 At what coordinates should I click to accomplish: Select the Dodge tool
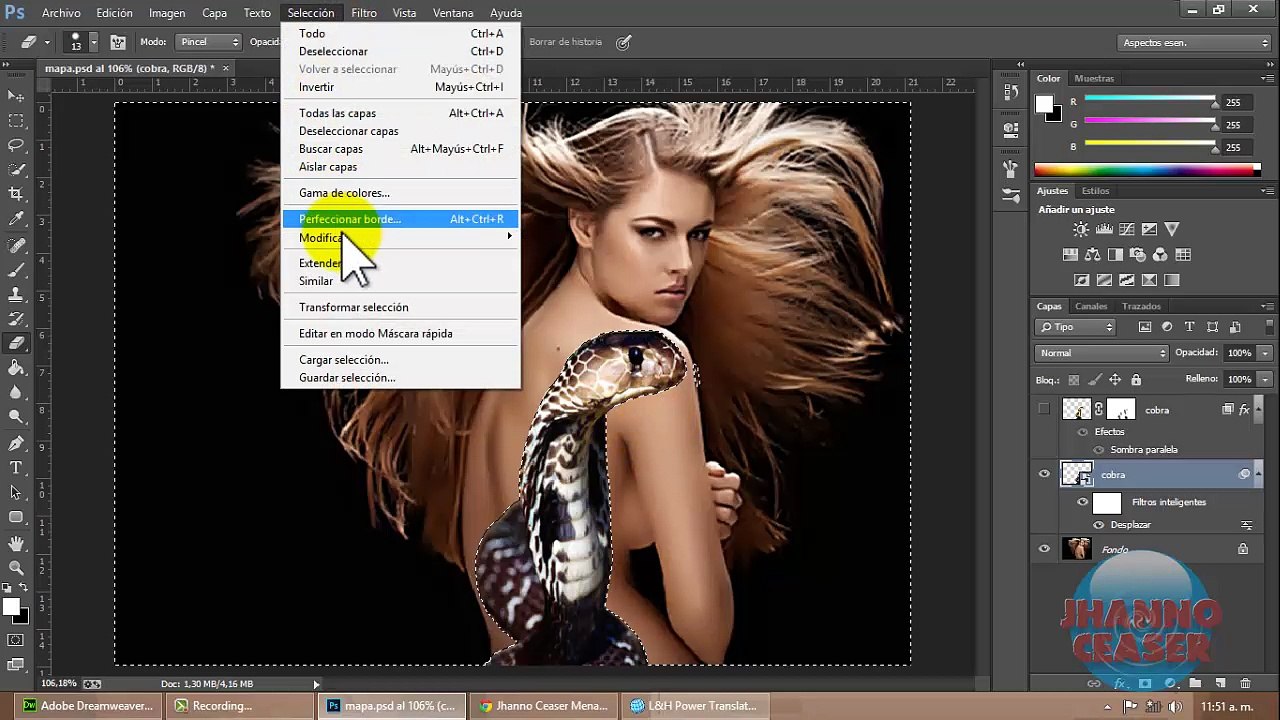[16, 418]
